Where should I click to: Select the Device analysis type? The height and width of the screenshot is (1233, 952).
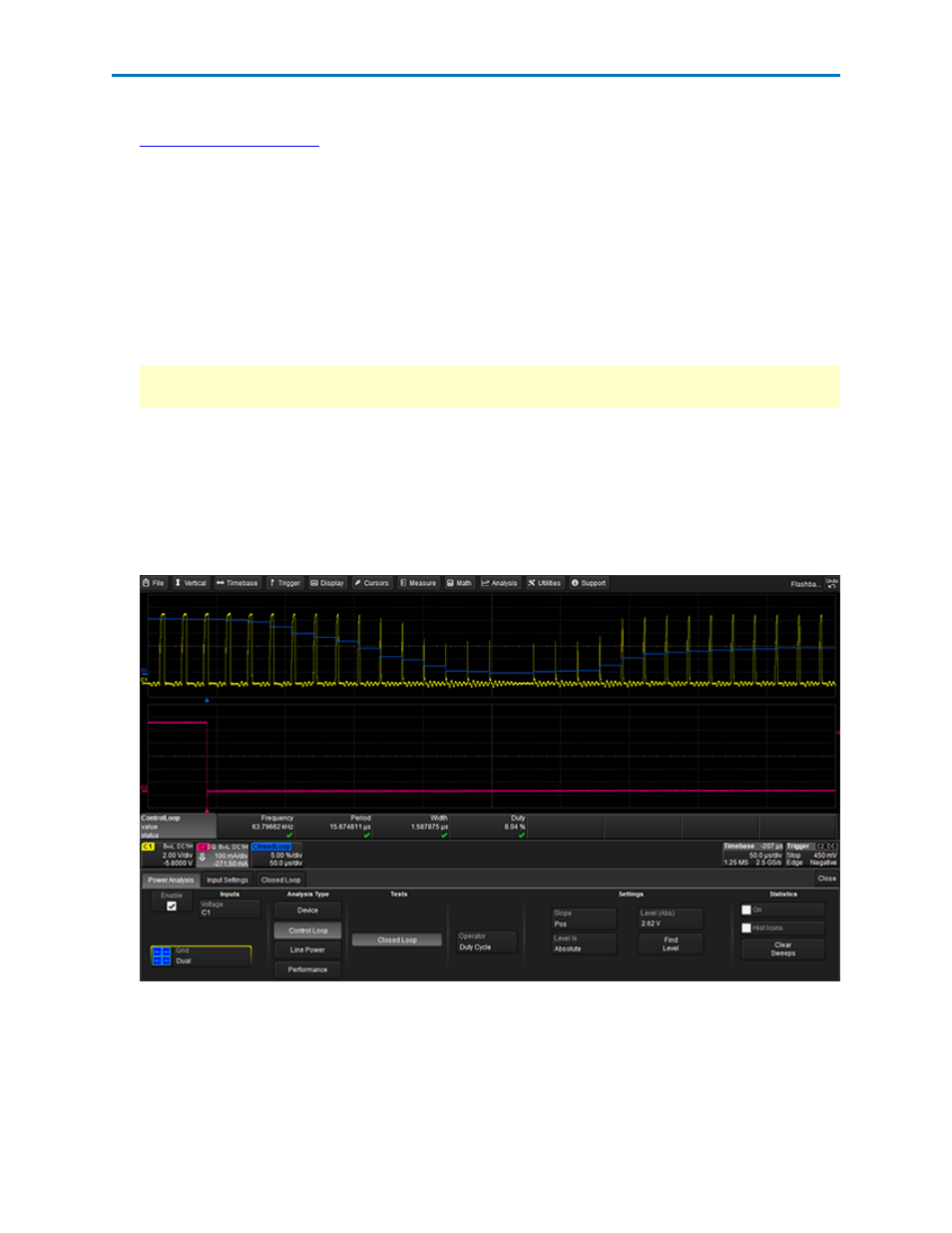coord(307,911)
